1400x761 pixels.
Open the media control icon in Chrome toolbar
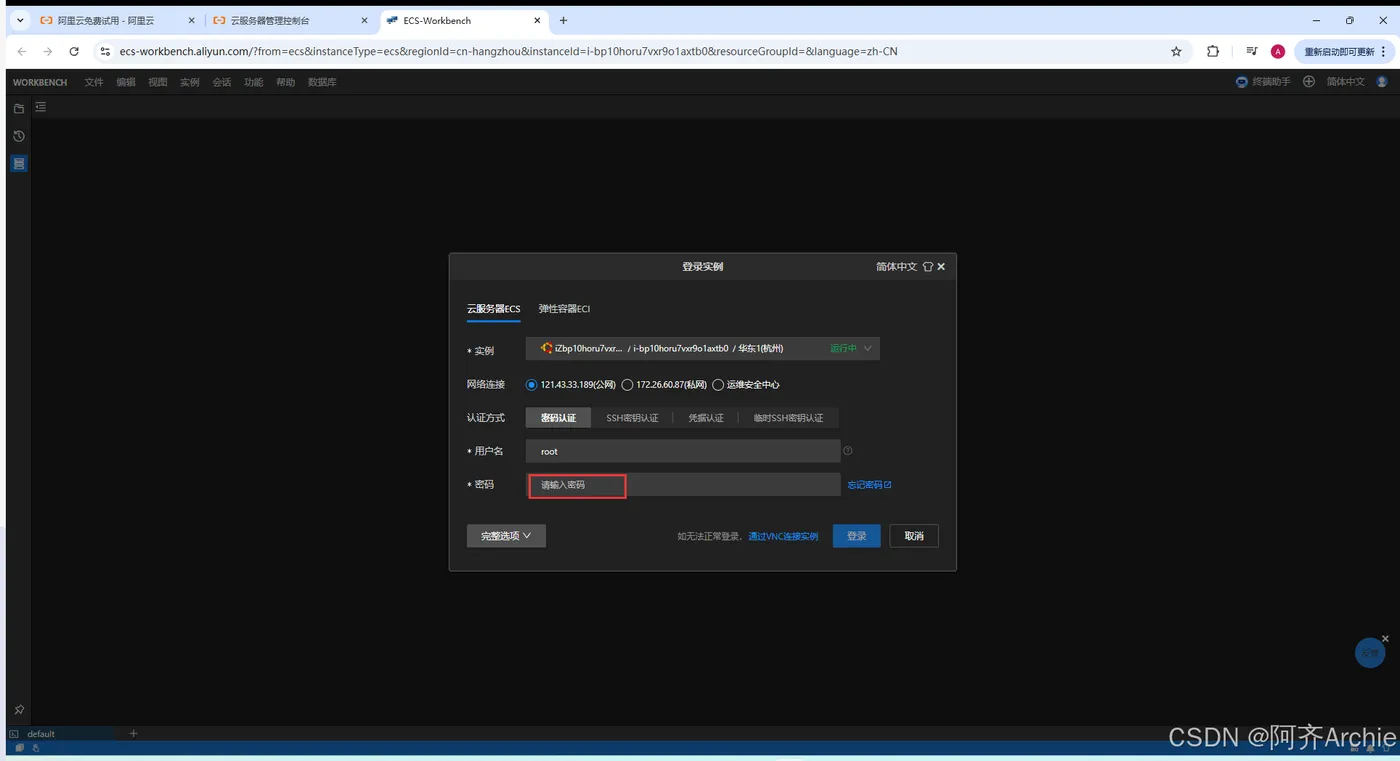click(1251, 51)
